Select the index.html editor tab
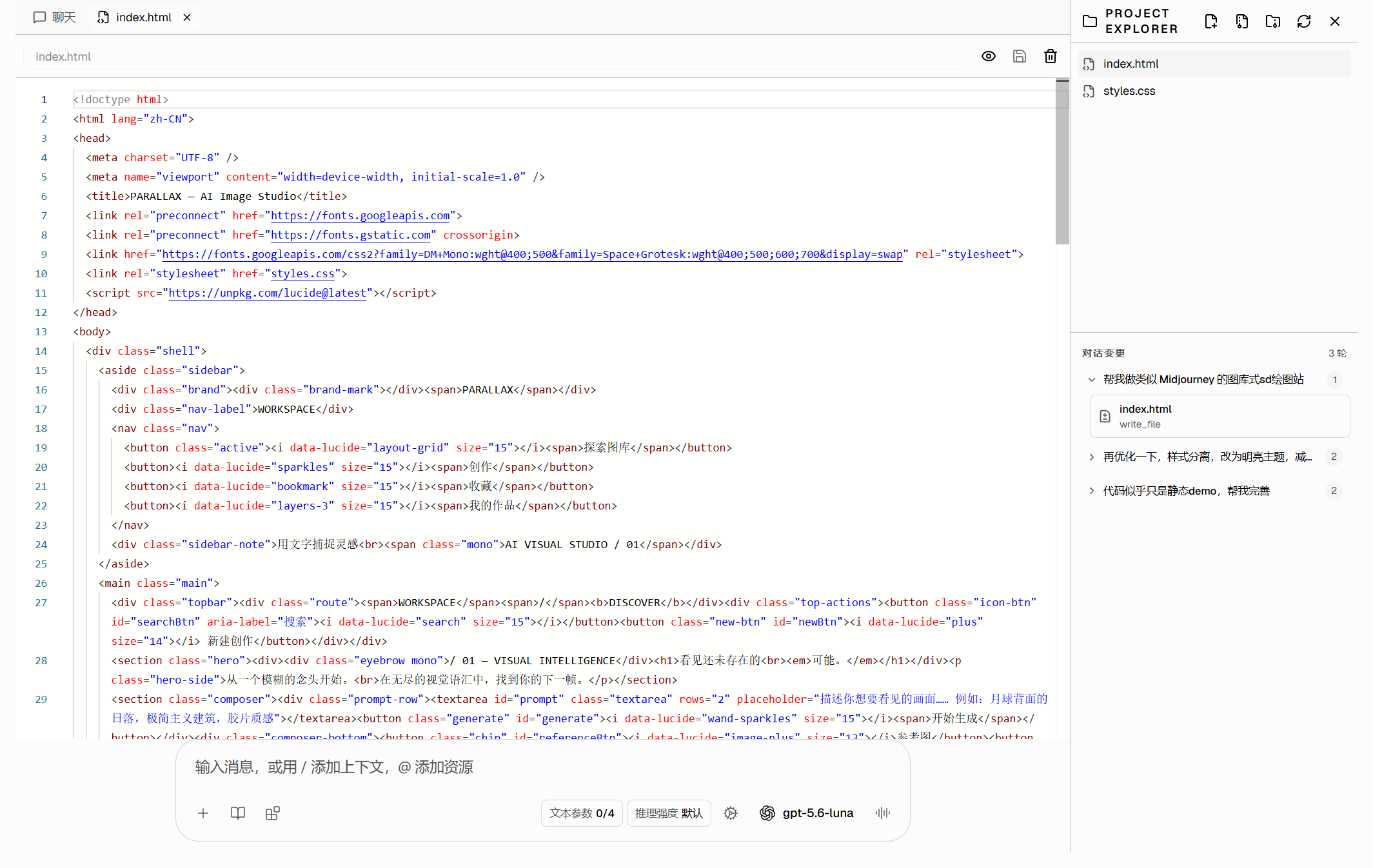1373x868 pixels. (x=135, y=17)
